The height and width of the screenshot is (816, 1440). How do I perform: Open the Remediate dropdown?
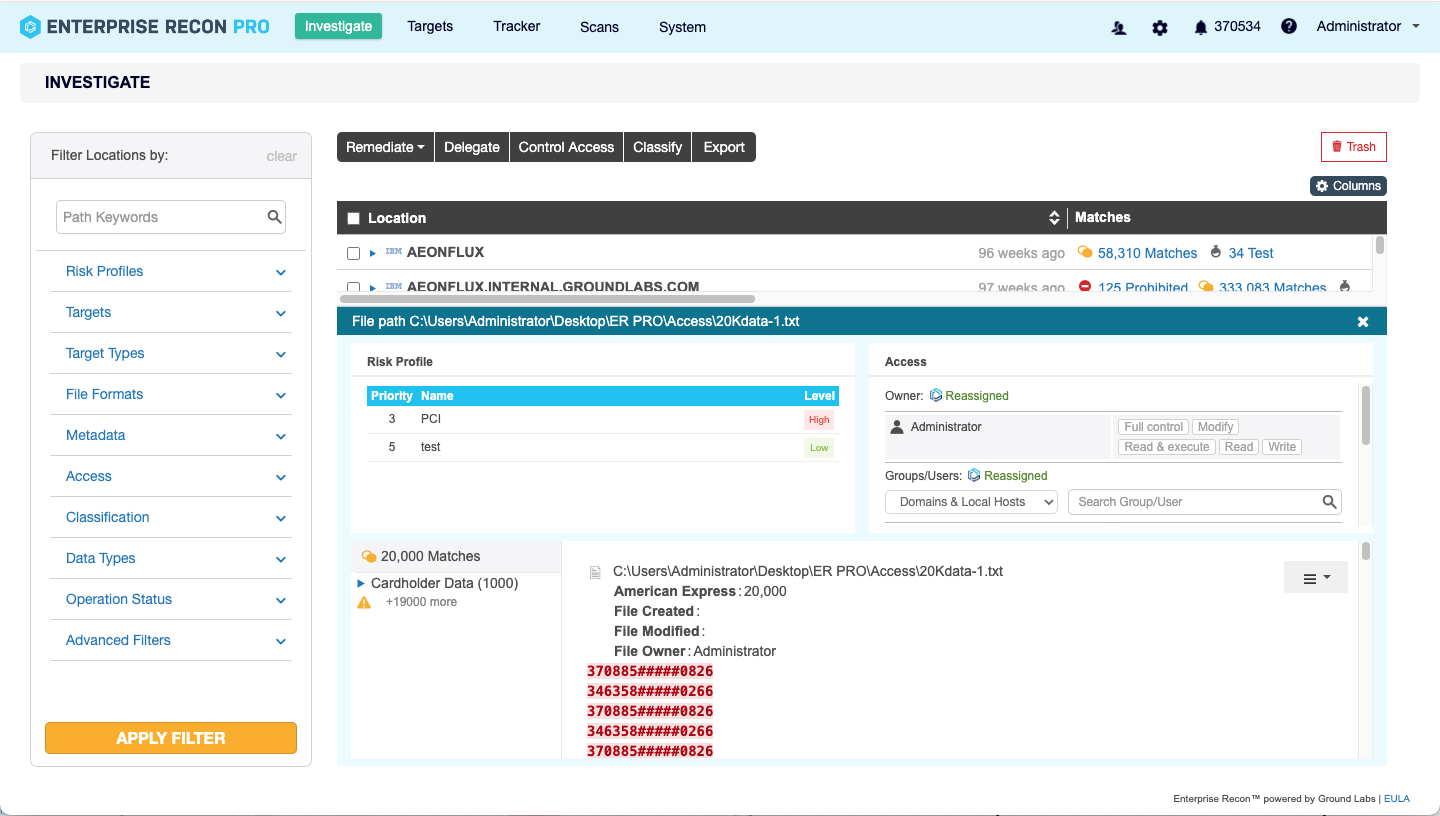385,147
